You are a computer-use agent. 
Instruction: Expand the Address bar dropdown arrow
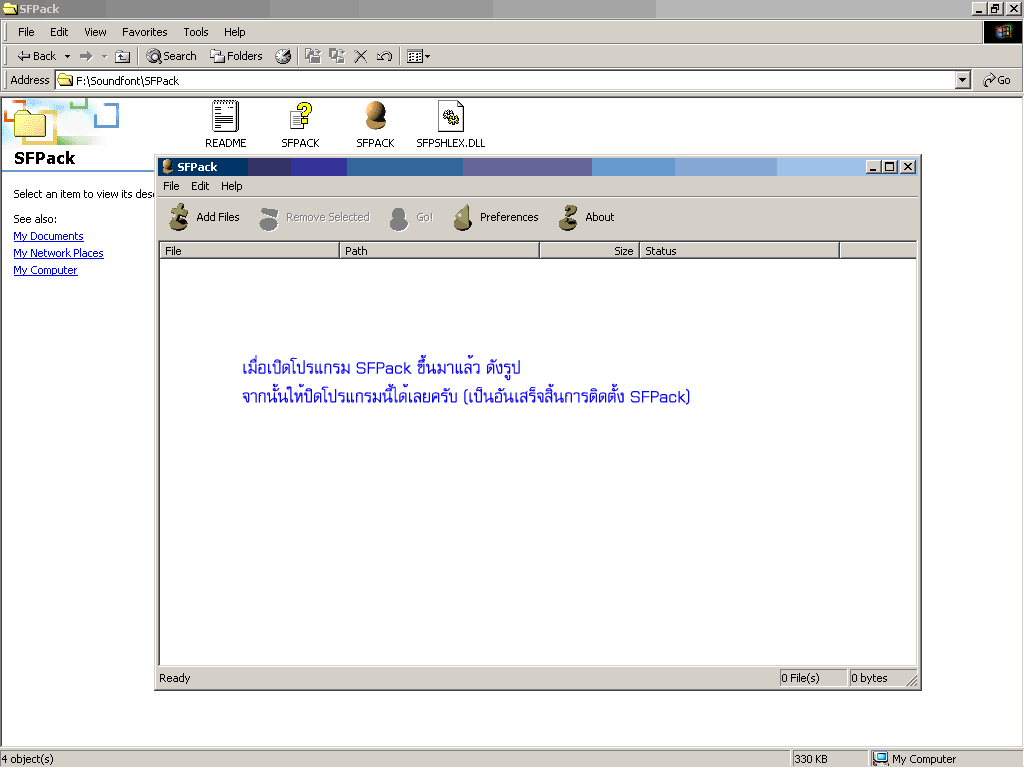tap(963, 80)
